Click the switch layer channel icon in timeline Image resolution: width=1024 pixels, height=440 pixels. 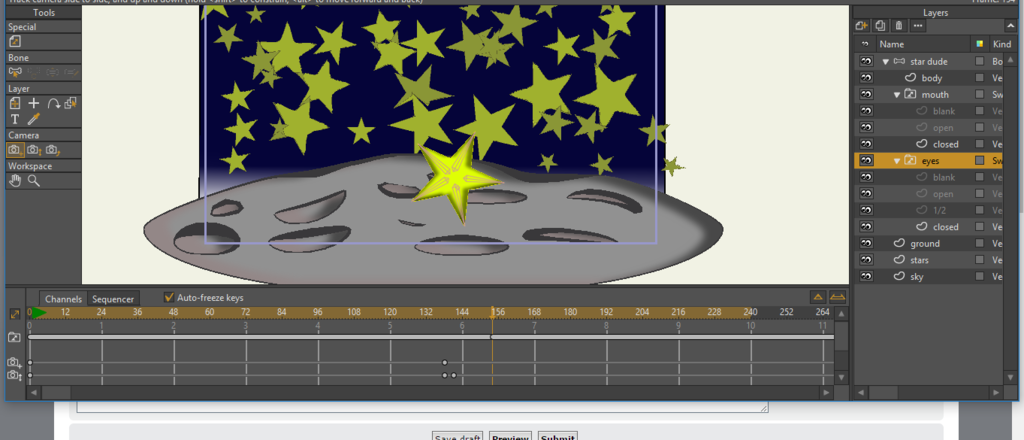[x=14, y=338]
